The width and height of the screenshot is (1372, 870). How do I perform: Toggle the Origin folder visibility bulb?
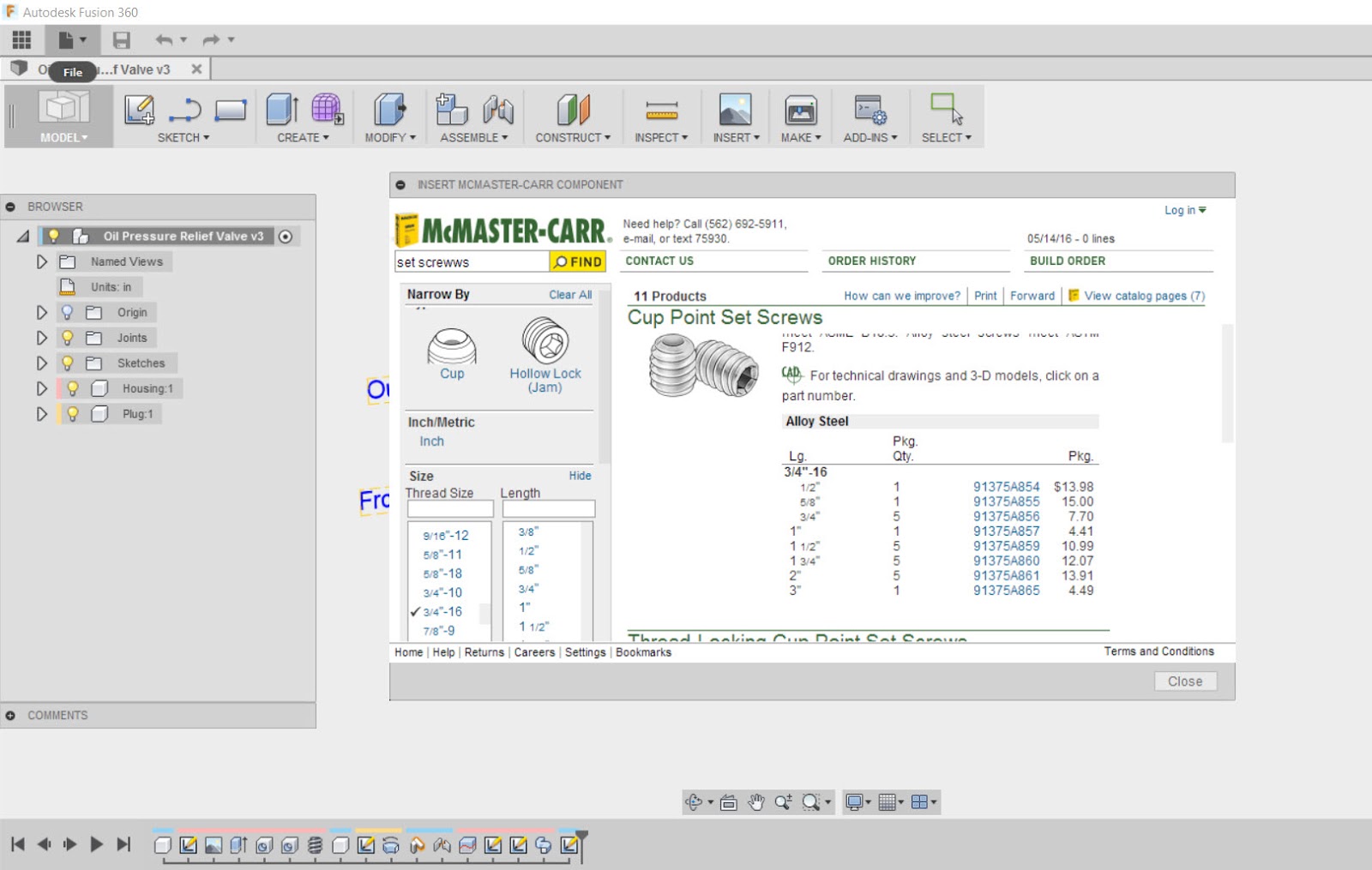point(69,312)
